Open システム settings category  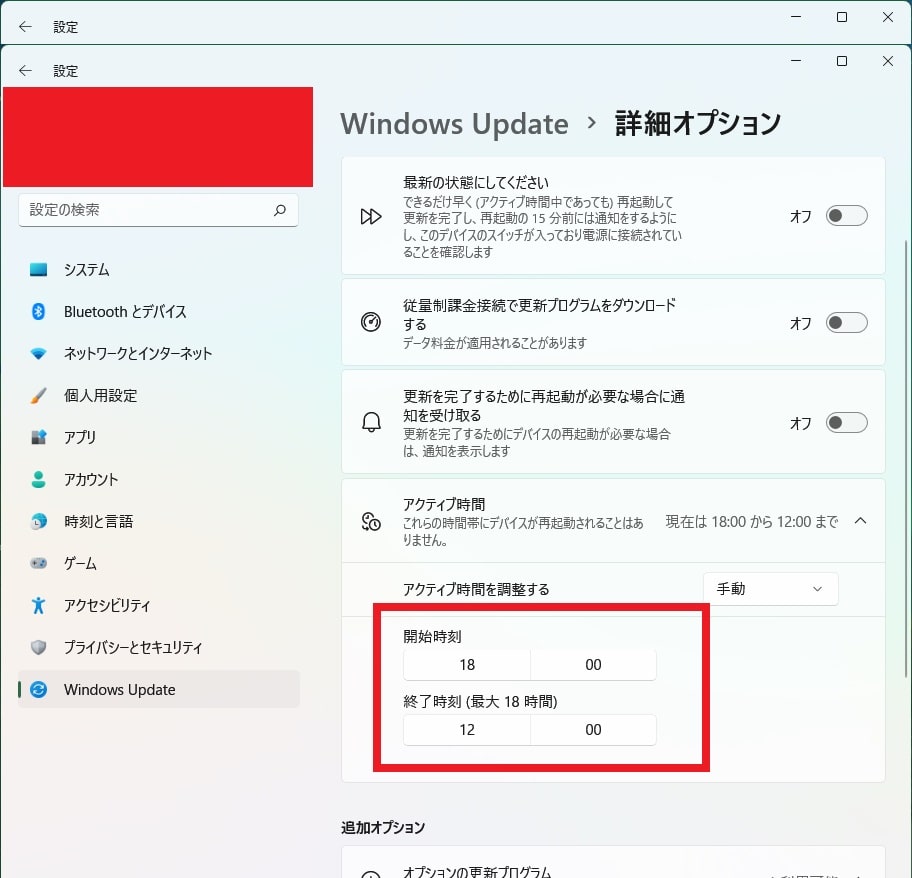159,270
